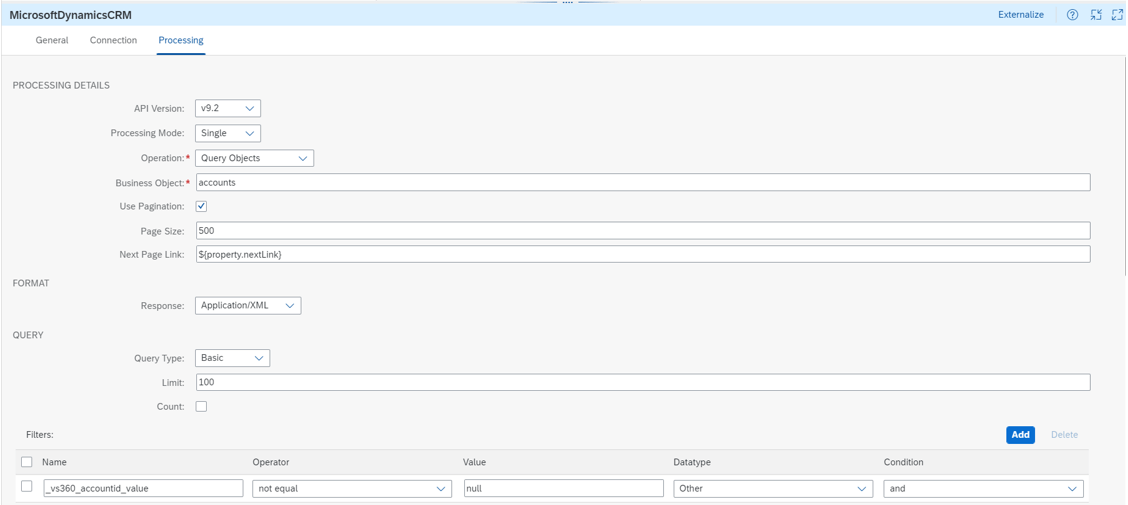Toggle the Use Pagination checkbox
The height and width of the screenshot is (505, 1128).
point(201,206)
